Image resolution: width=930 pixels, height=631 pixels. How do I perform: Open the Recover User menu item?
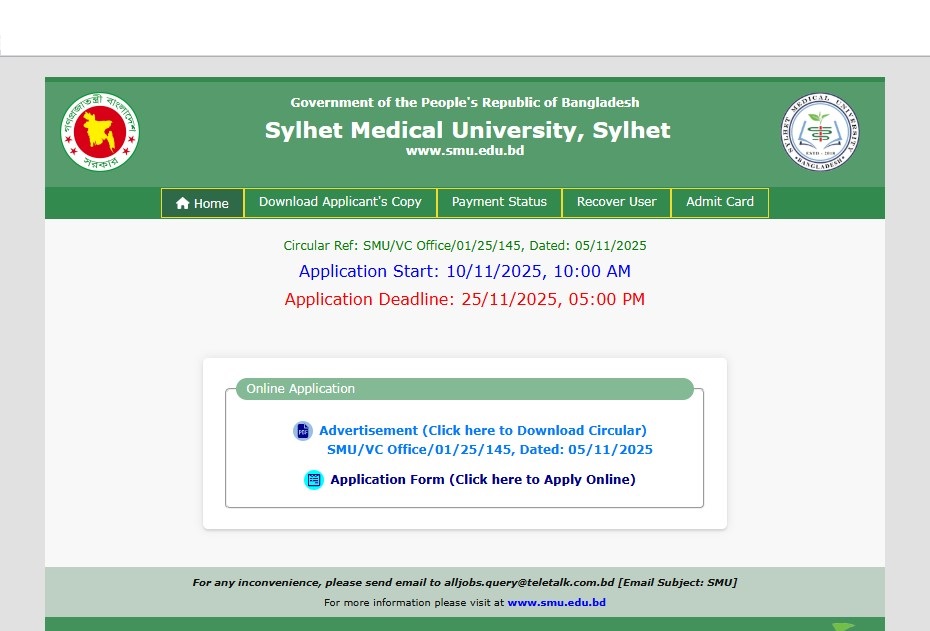click(x=616, y=202)
